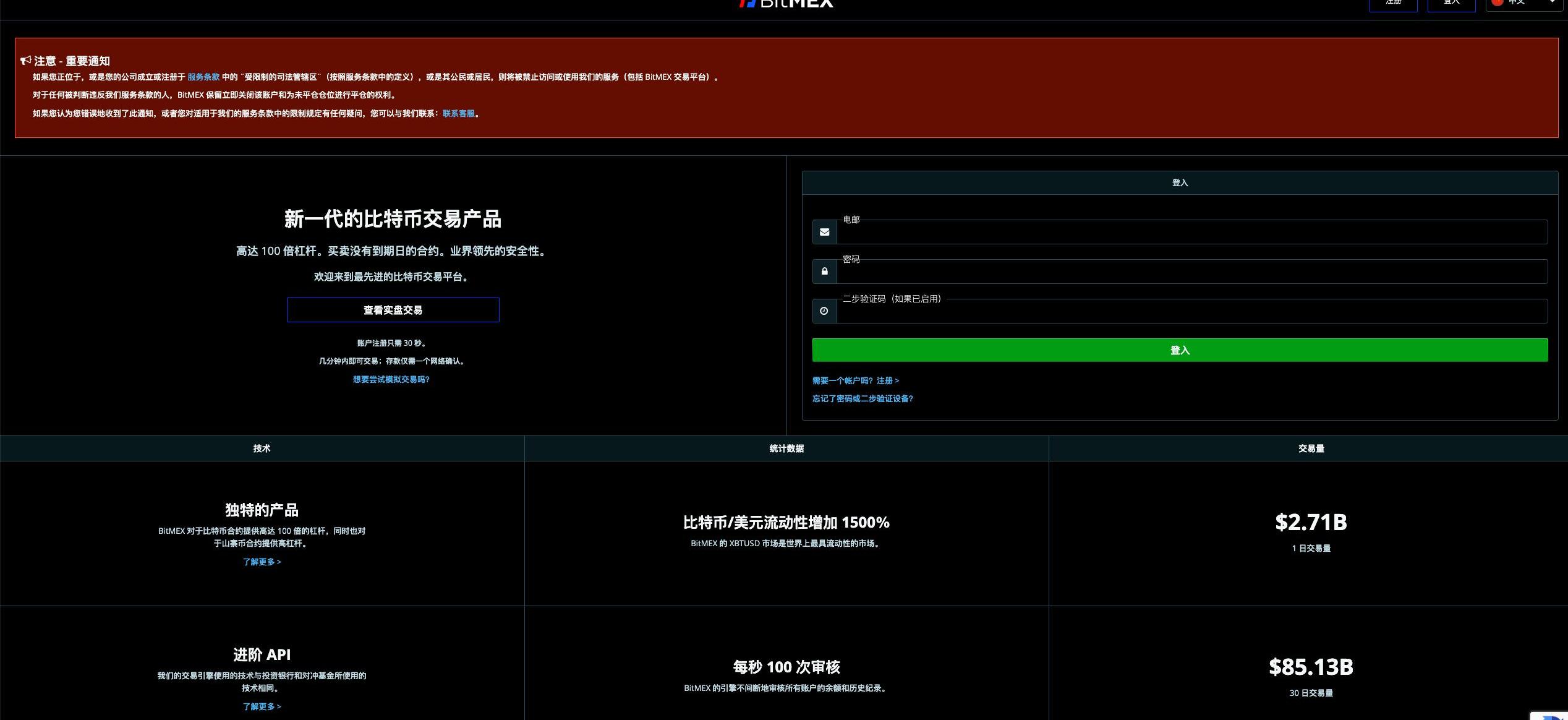The width and height of the screenshot is (1568, 720).
Task: Click the forgot password or 2FA device link
Action: coord(863,399)
